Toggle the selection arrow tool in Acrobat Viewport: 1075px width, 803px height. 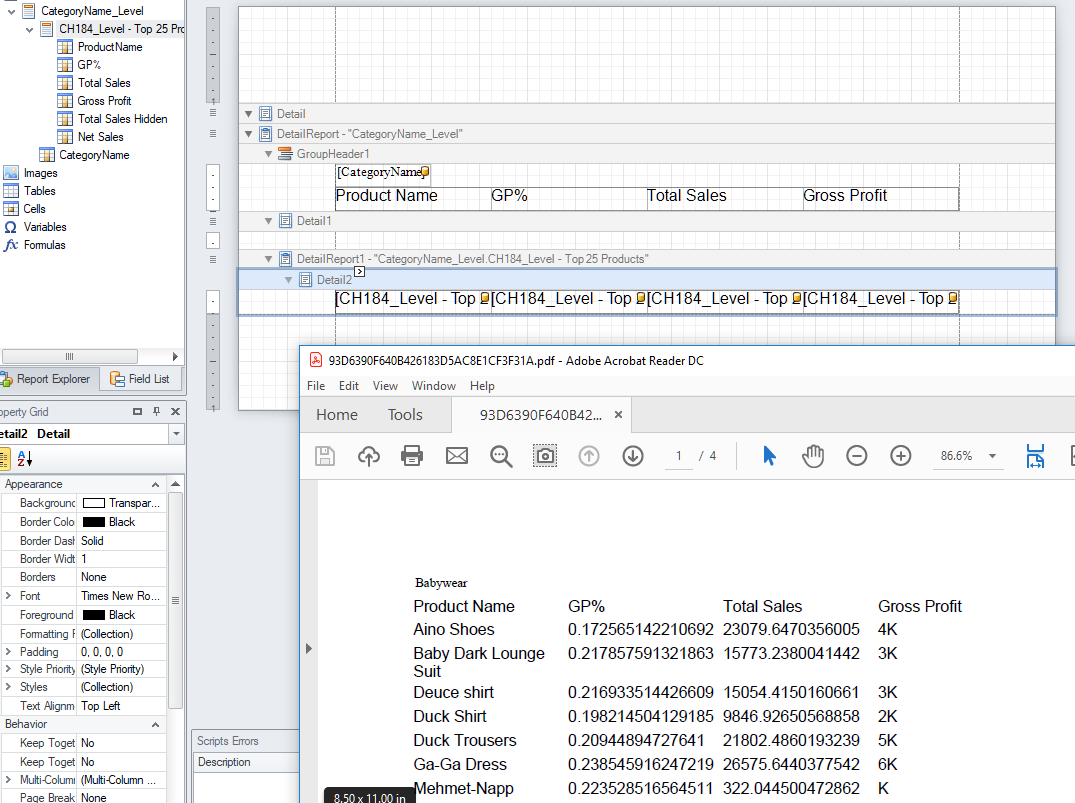click(x=769, y=455)
